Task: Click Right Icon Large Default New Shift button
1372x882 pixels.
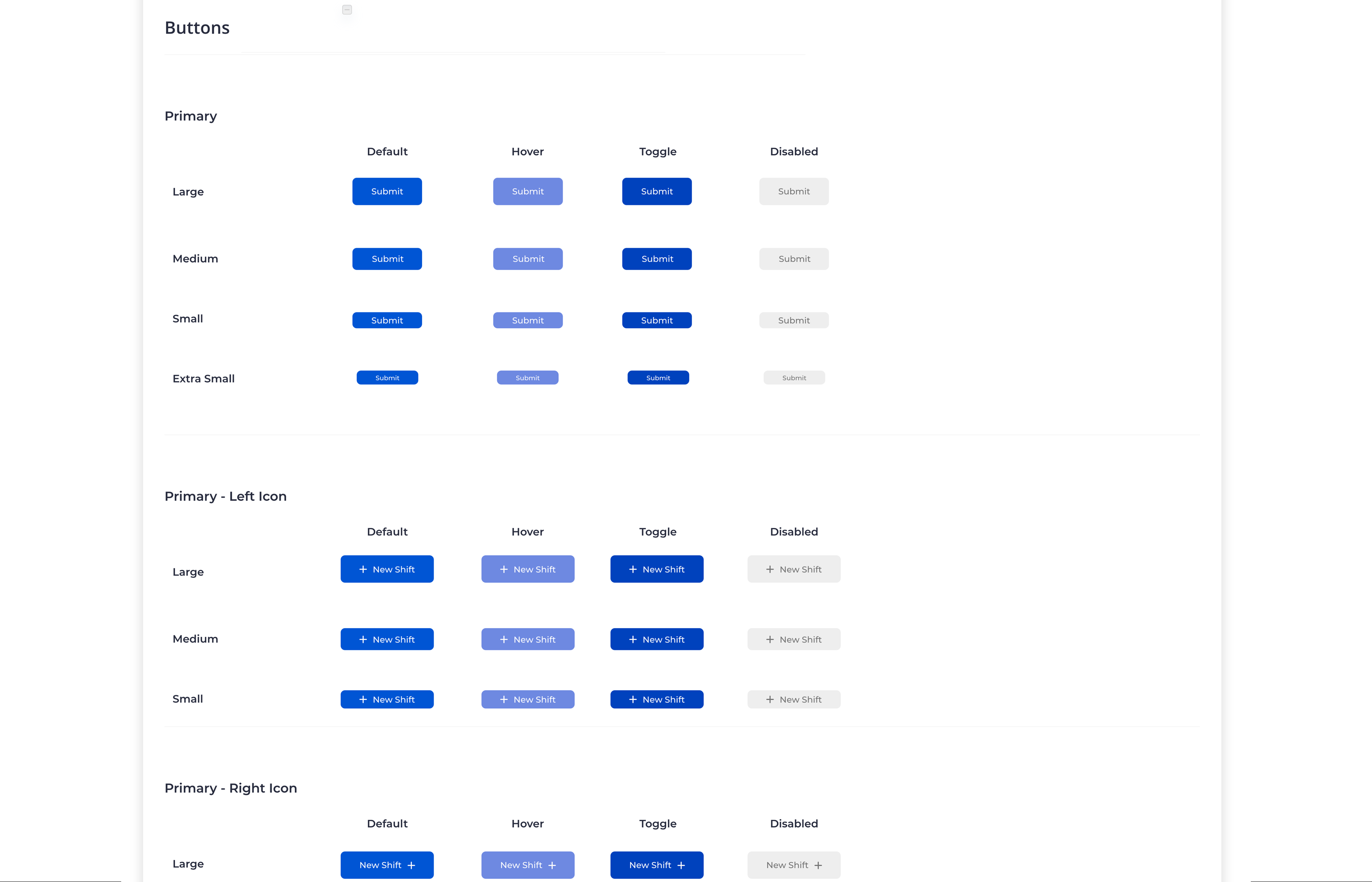Action: [x=387, y=865]
